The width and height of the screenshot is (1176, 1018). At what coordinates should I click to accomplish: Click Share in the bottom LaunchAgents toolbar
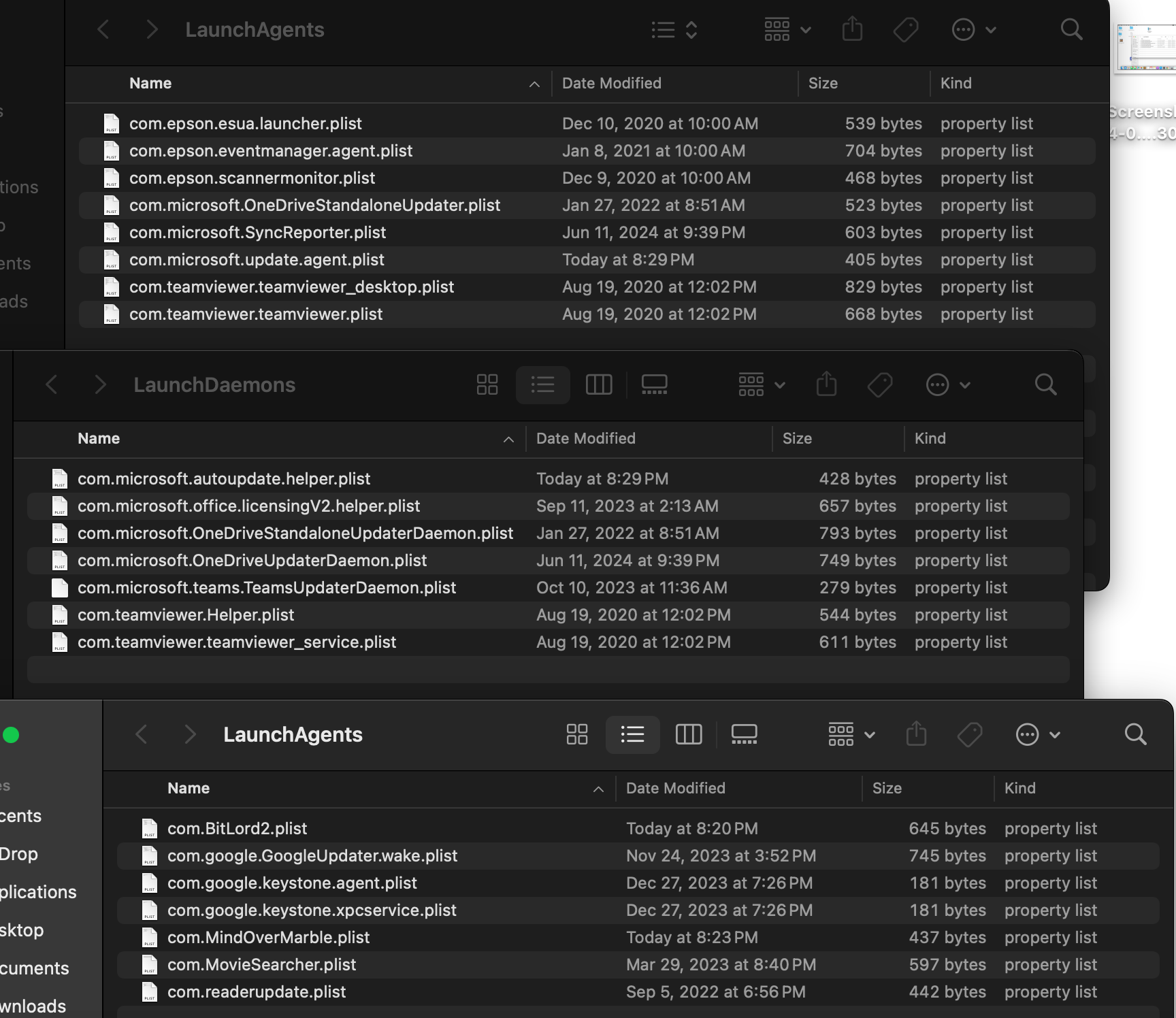click(x=916, y=734)
